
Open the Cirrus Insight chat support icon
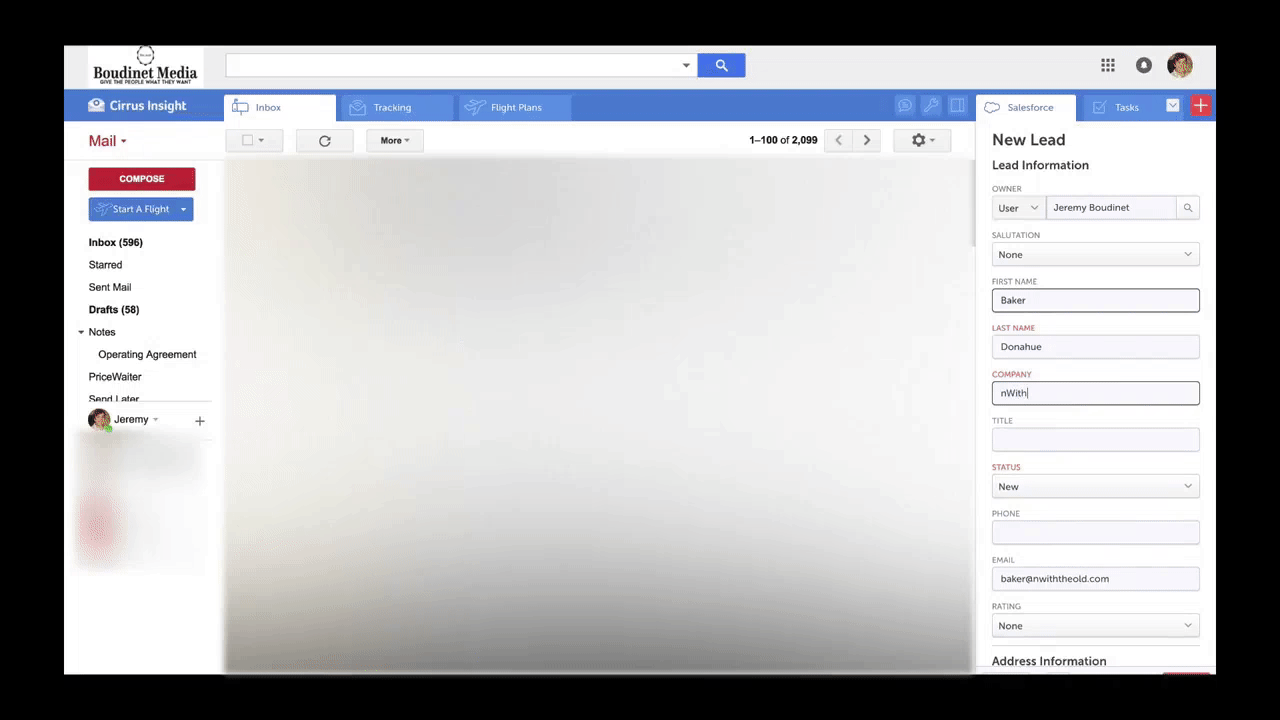point(904,105)
